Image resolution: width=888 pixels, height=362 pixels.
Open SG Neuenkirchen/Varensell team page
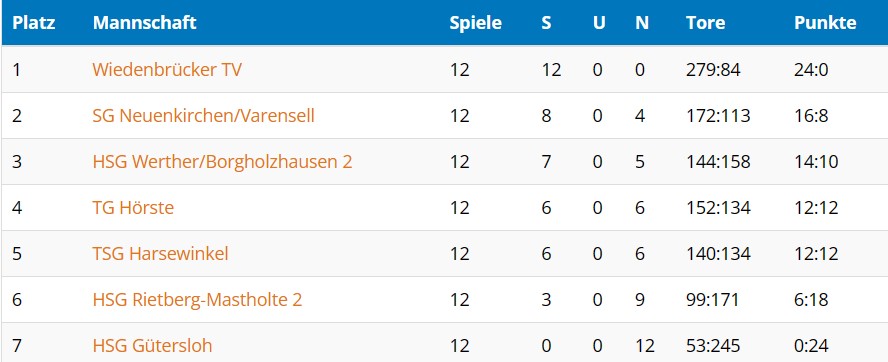tap(203, 116)
